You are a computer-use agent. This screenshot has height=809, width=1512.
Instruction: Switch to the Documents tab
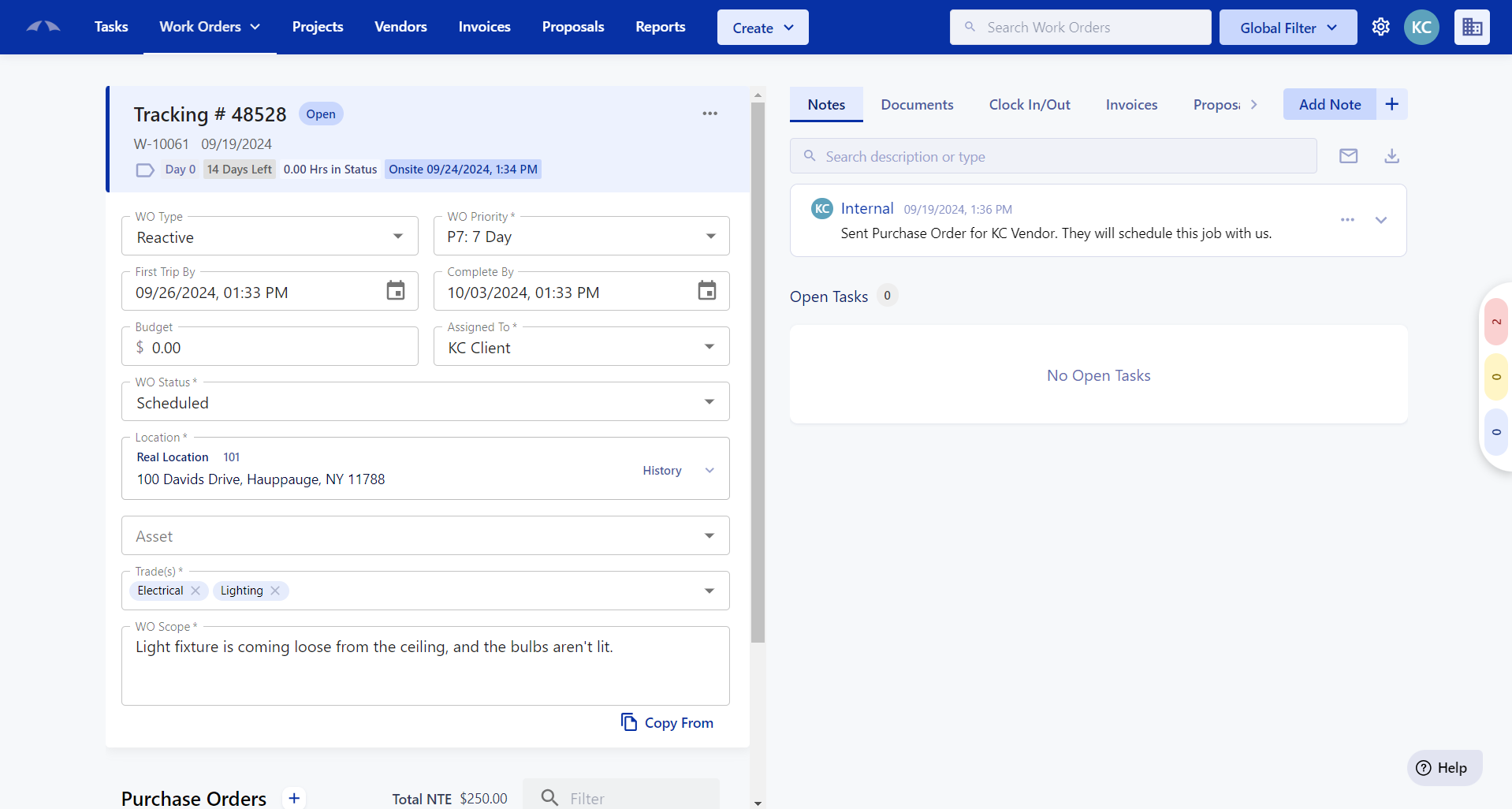click(x=917, y=105)
